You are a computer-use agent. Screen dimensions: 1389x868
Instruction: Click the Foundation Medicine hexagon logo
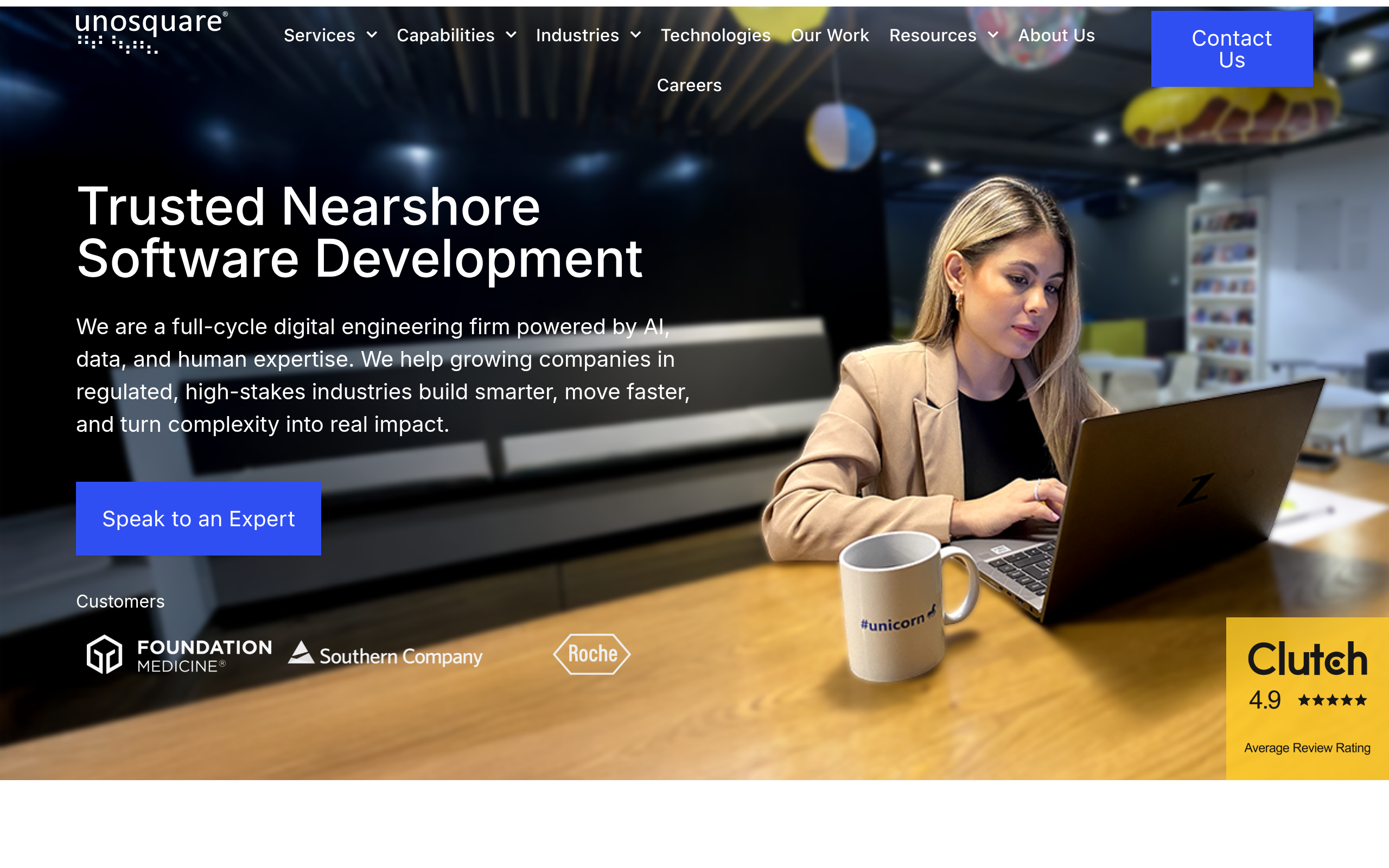(x=105, y=654)
